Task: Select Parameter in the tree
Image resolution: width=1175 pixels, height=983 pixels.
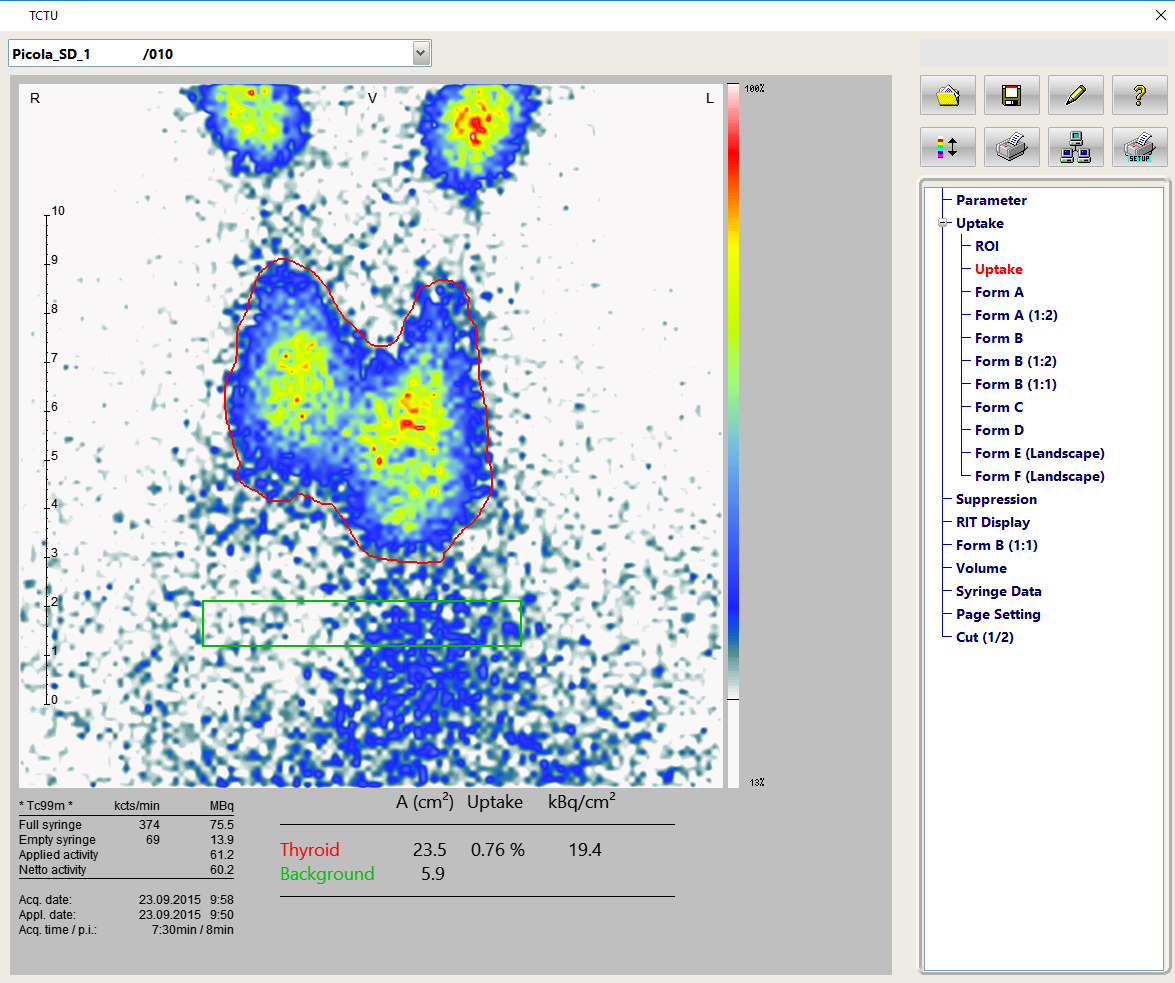Action: (991, 200)
